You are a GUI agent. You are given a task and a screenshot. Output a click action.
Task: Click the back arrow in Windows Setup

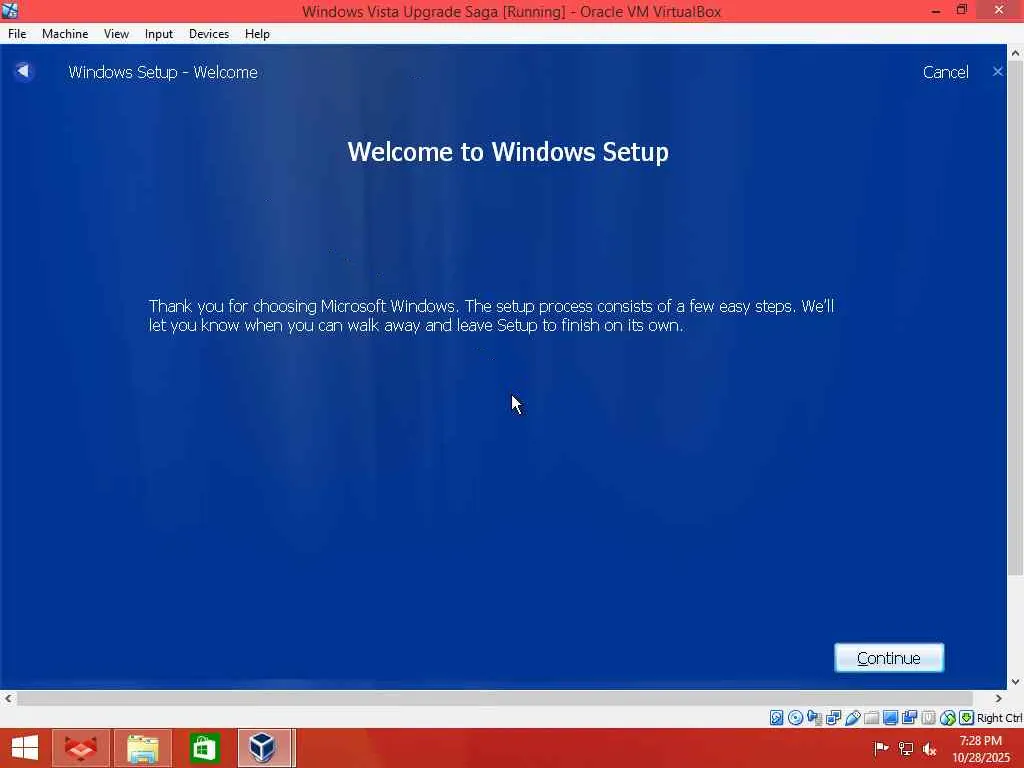tap(24, 71)
